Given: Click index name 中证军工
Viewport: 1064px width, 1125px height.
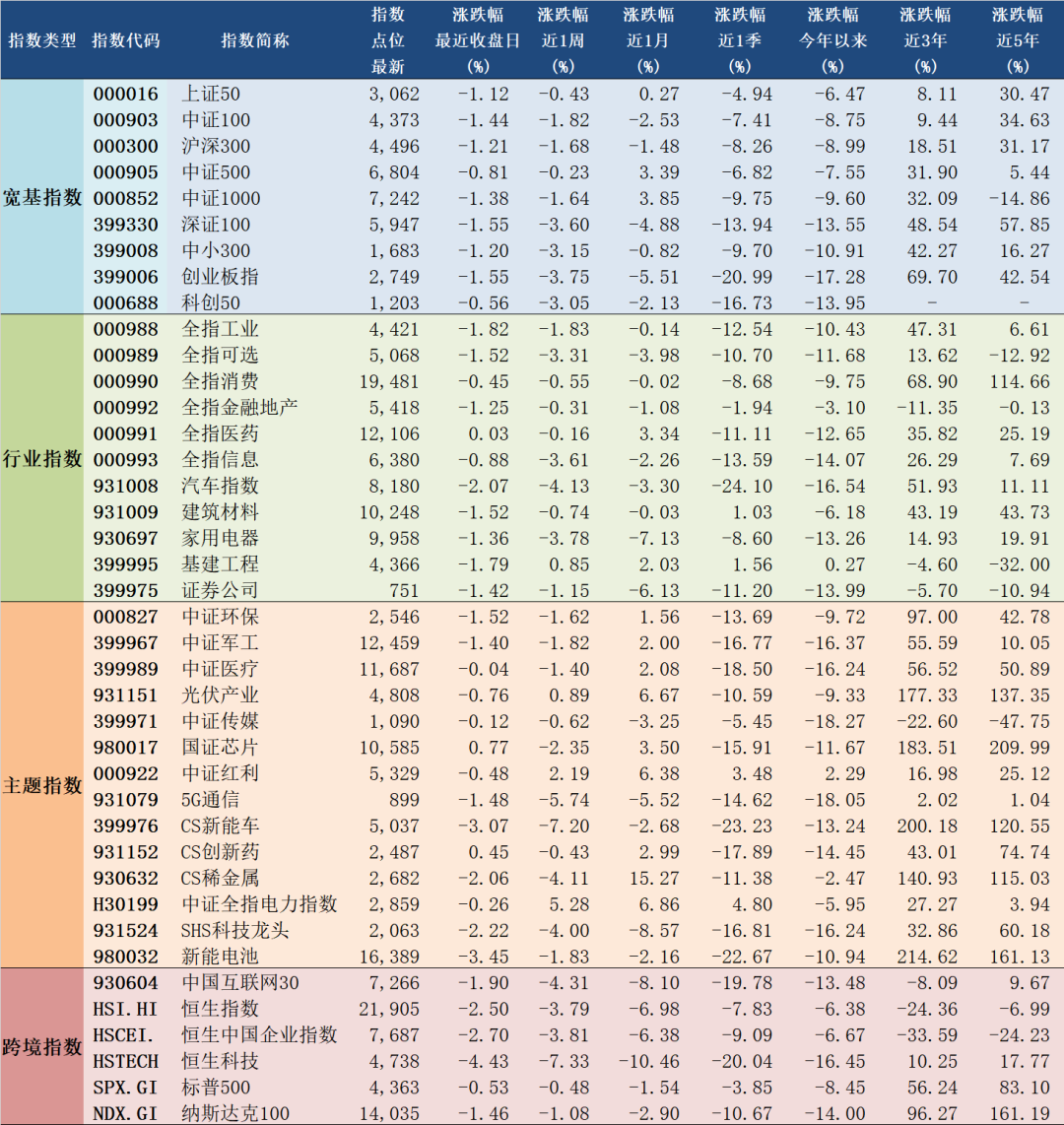Looking at the screenshot, I should pos(221,643).
